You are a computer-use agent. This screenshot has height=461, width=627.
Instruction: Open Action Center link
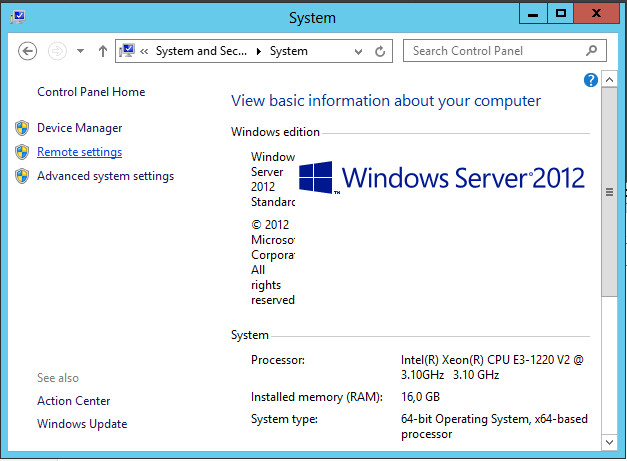point(74,401)
